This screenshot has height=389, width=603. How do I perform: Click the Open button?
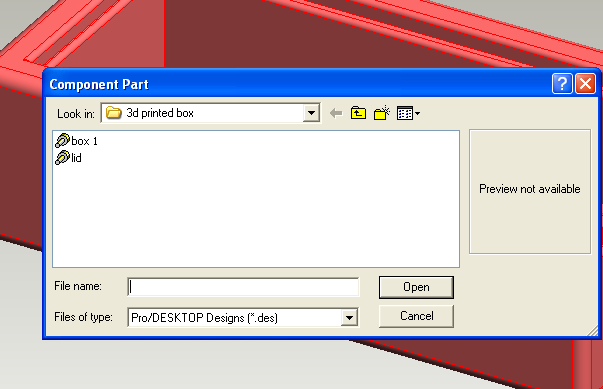click(416, 287)
